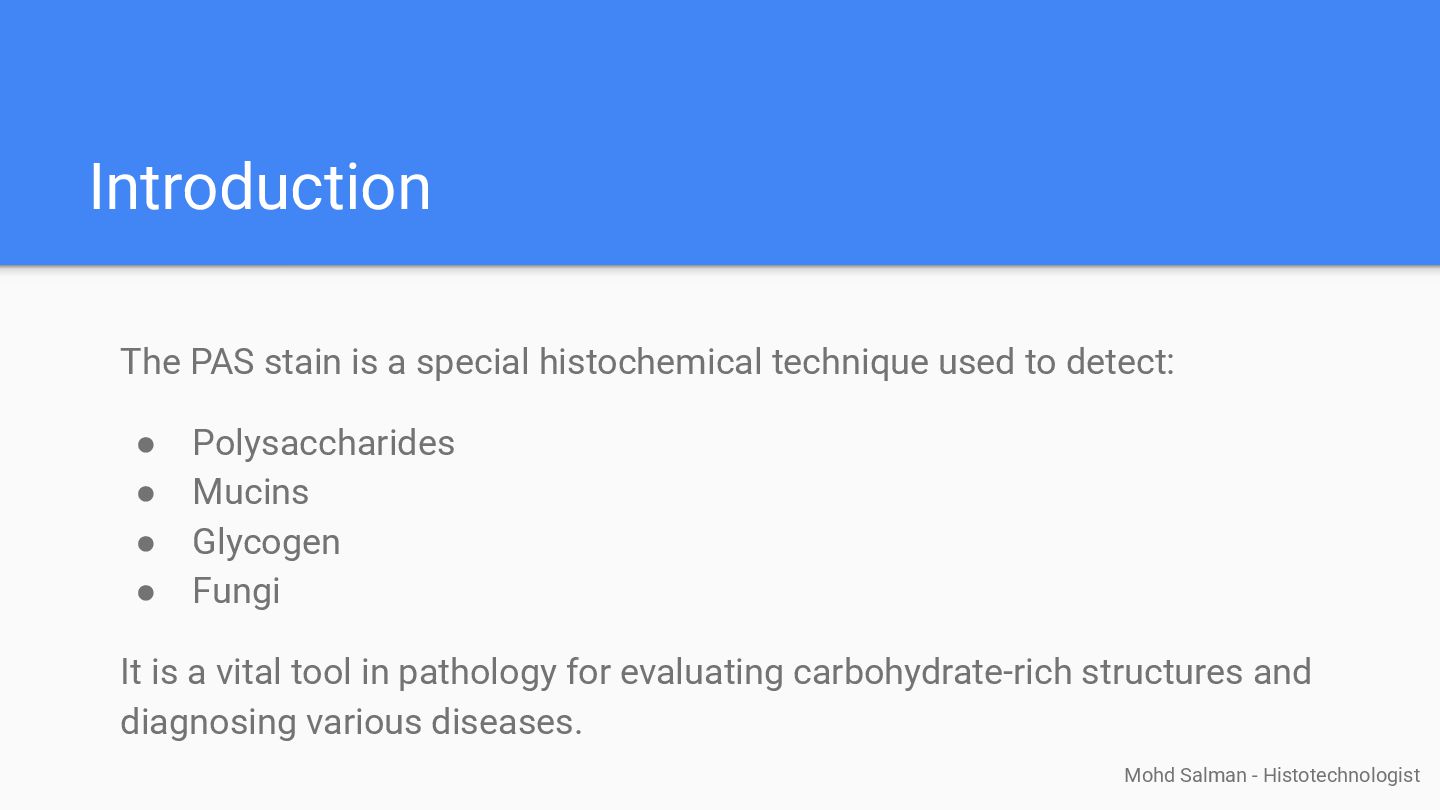Screen dimensions: 1440x810
Task: Click the bullet dot beside Mucins
Action: (146, 493)
